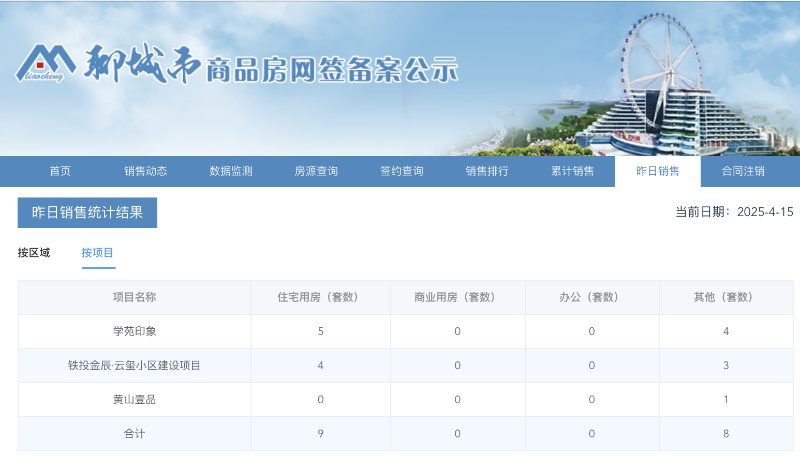
Task: Open the 合同注销 menu item
Action: coord(743,171)
